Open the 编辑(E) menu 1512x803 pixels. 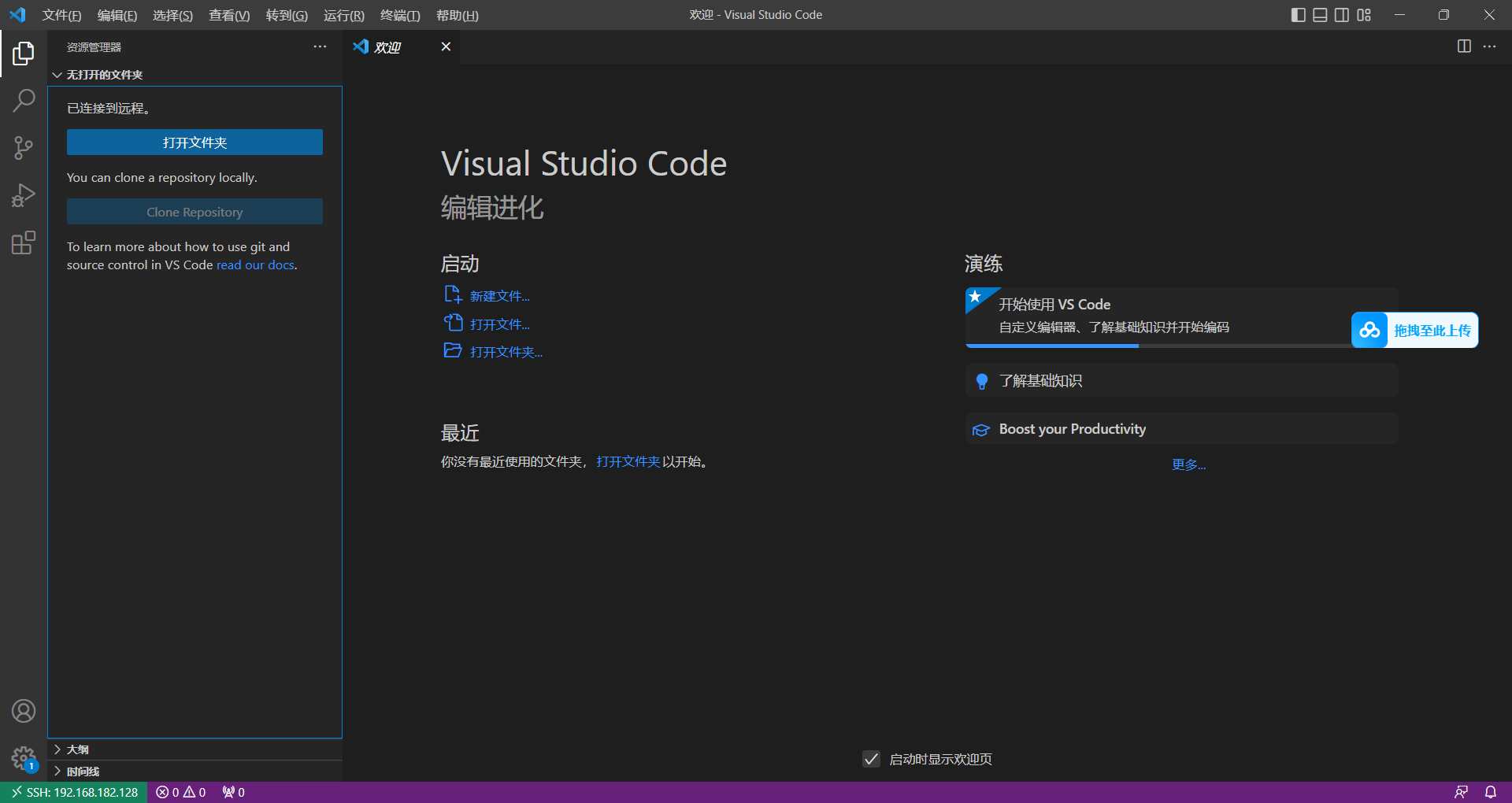117,15
